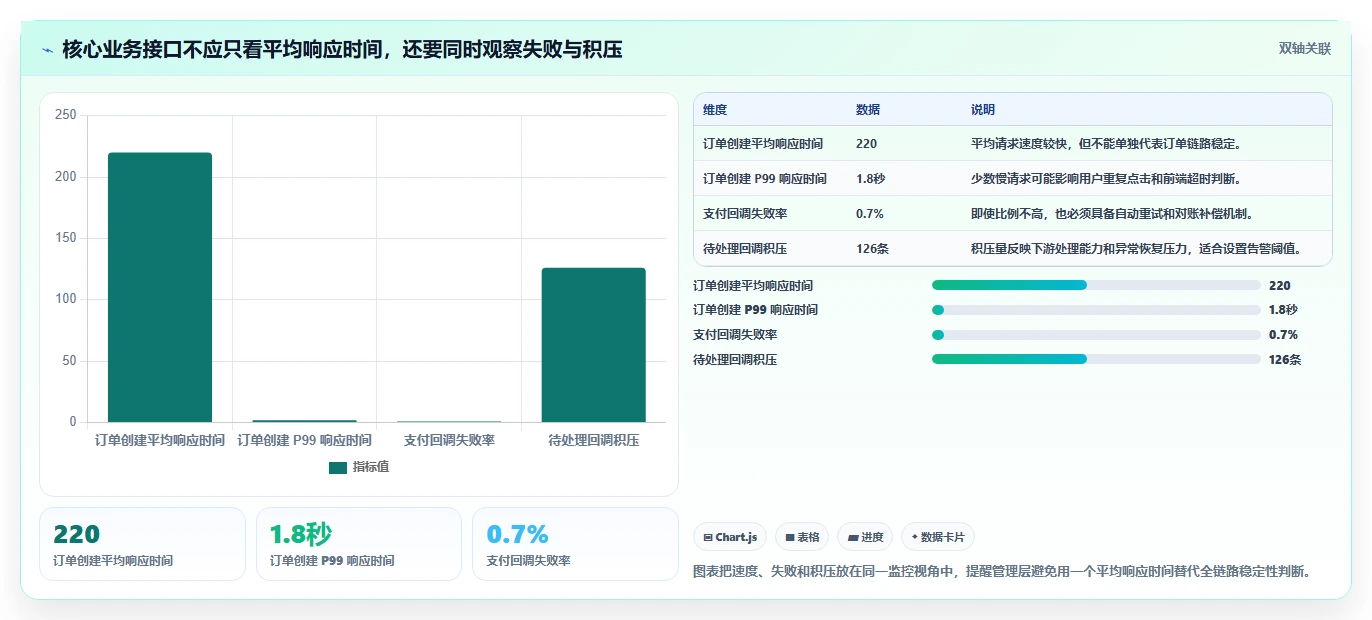
Task: Click the progress icon in 进度 chip
Action: [853, 538]
